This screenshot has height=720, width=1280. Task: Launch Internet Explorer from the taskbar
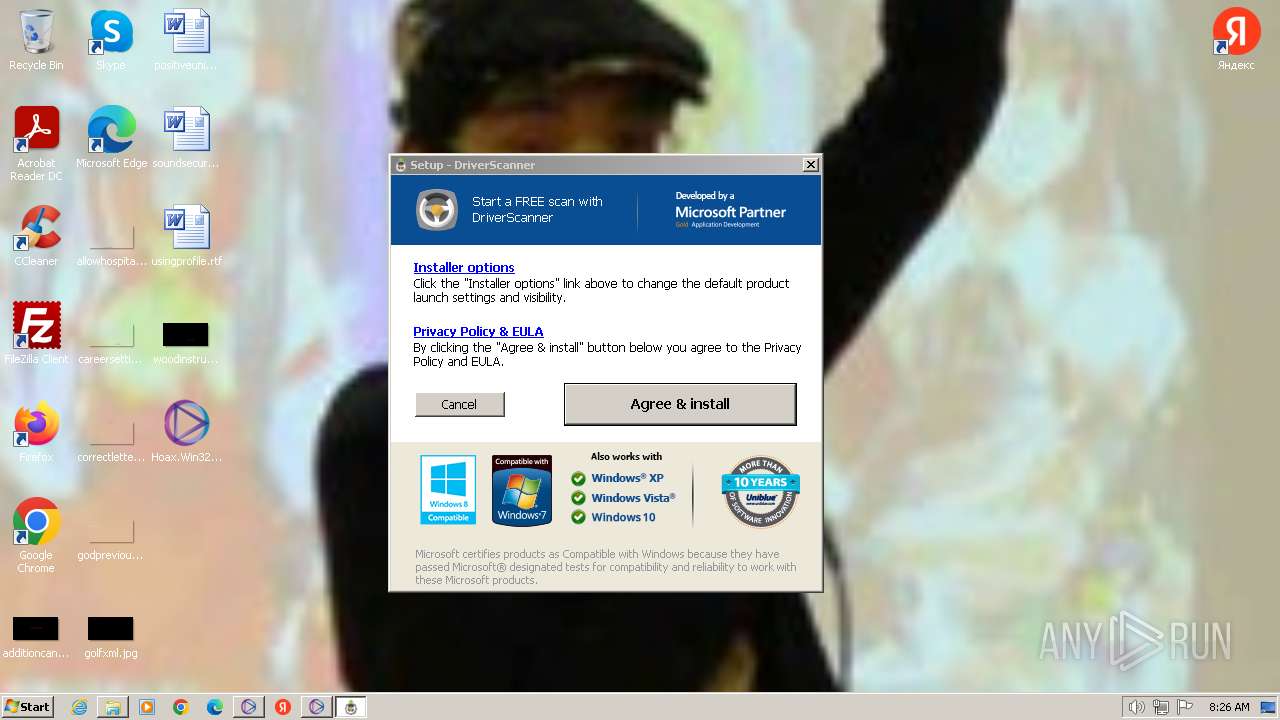pyautogui.click(x=79, y=707)
